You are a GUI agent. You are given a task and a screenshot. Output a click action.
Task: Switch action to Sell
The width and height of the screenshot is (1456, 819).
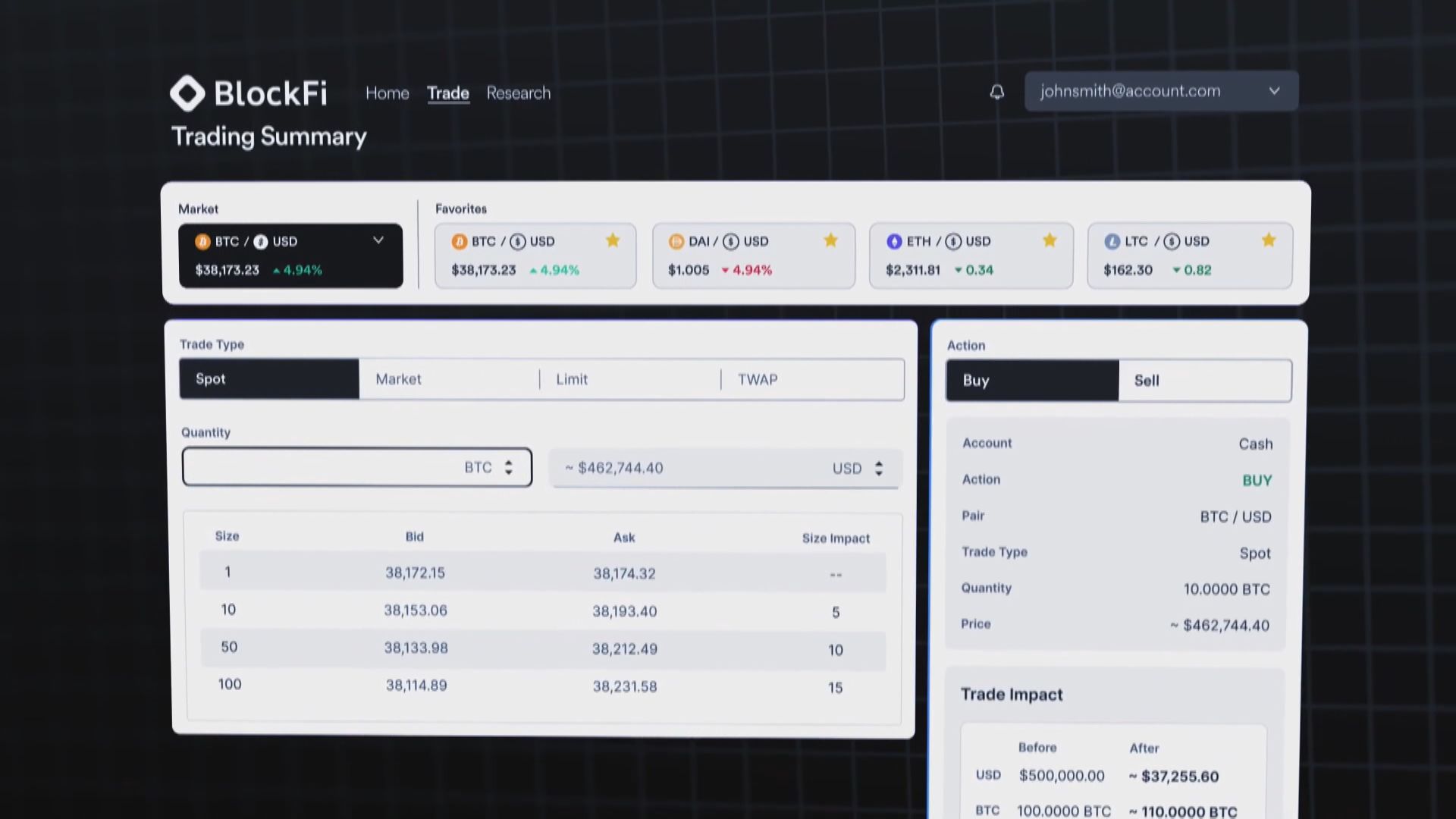[1204, 381]
